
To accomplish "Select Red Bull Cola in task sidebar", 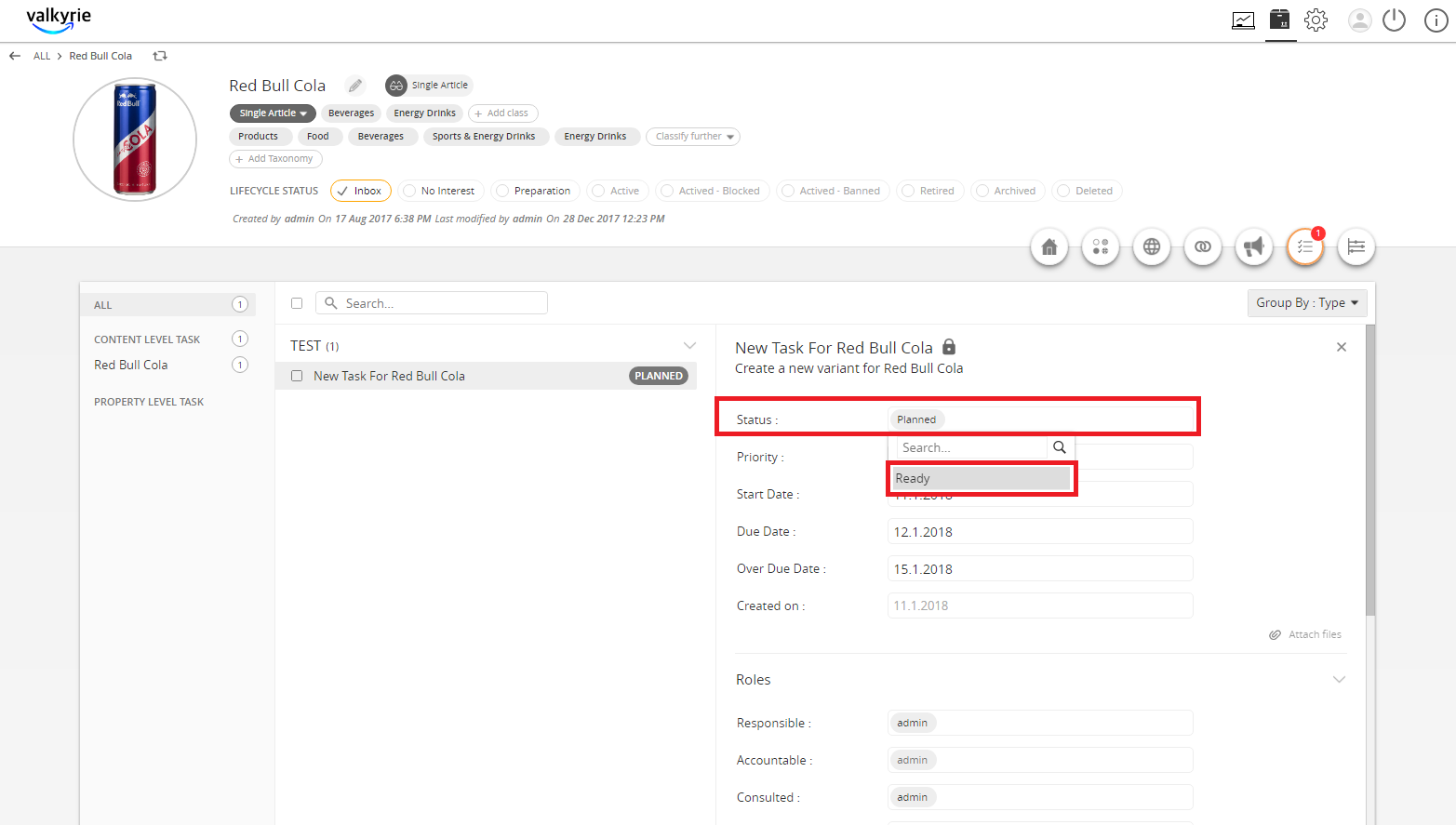I will pos(131,365).
